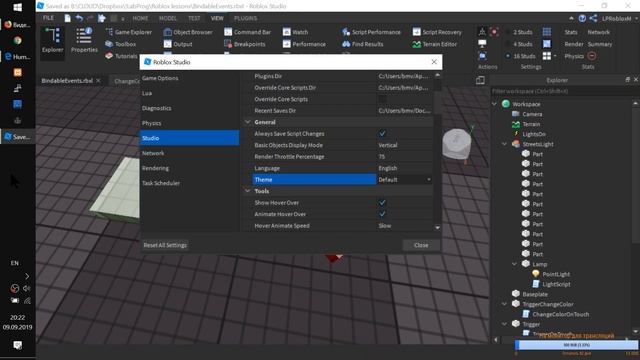This screenshot has height=360, width=640.
Task: Open the Properties panel button
Action: pos(84,41)
